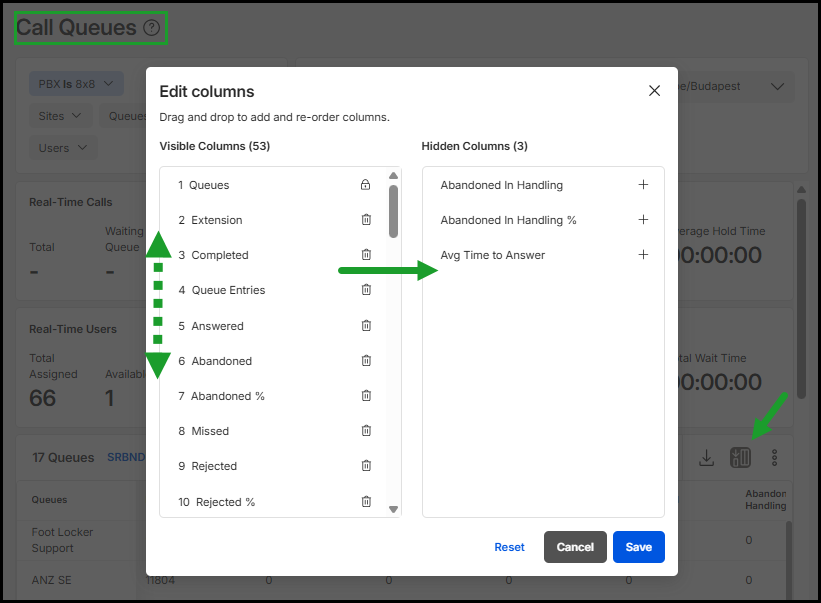Select the 2 Extension column row
Image resolution: width=821 pixels, height=603 pixels.
tap(274, 220)
